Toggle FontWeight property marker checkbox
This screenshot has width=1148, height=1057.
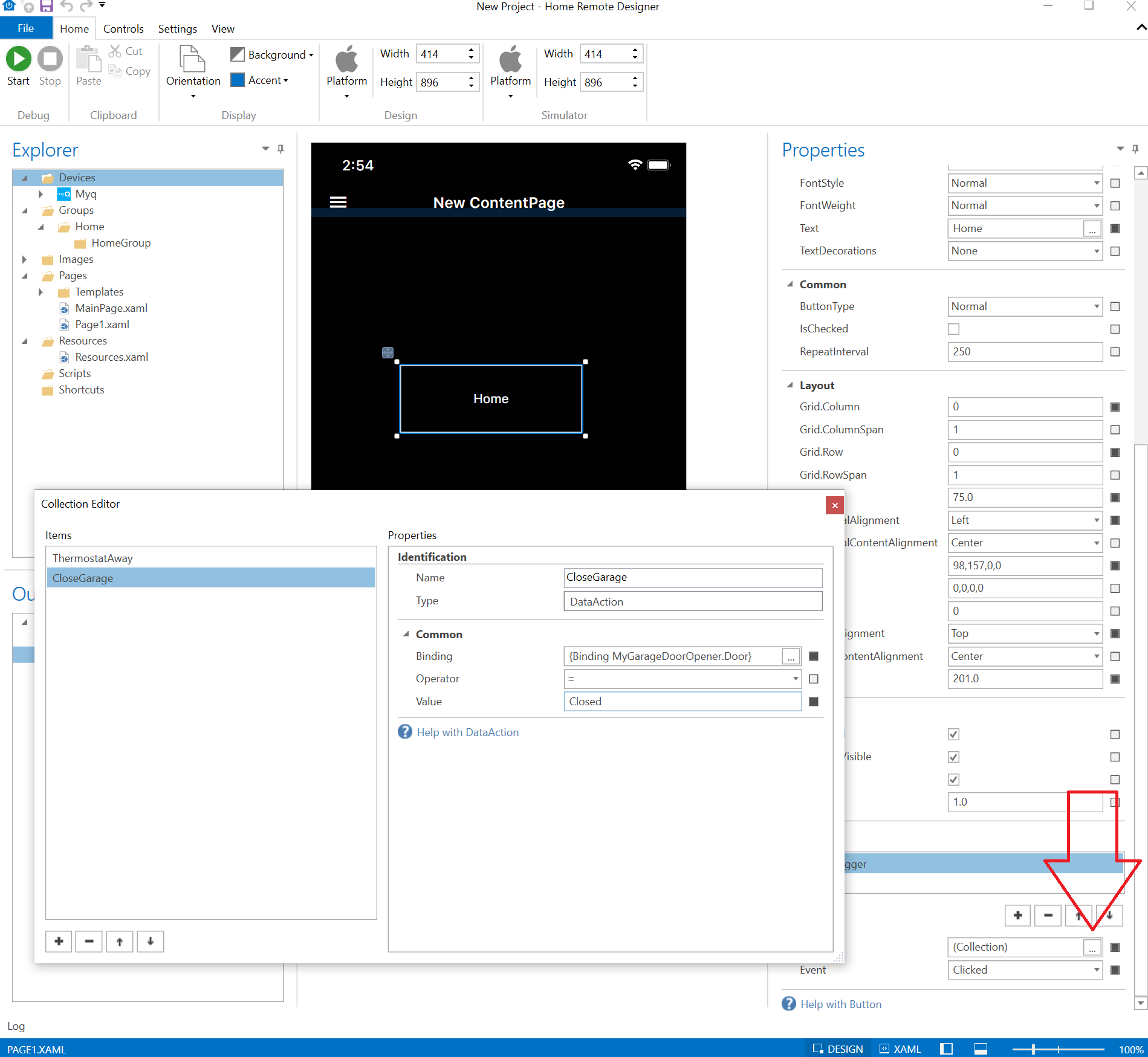(x=1115, y=205)
